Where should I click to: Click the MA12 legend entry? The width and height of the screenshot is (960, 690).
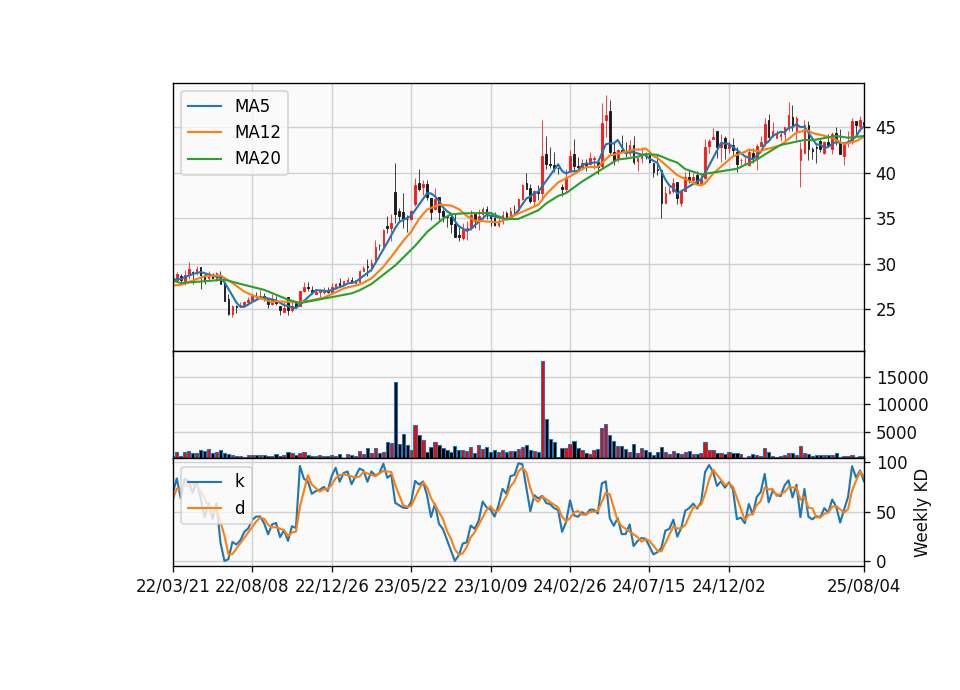pos(234,132)
